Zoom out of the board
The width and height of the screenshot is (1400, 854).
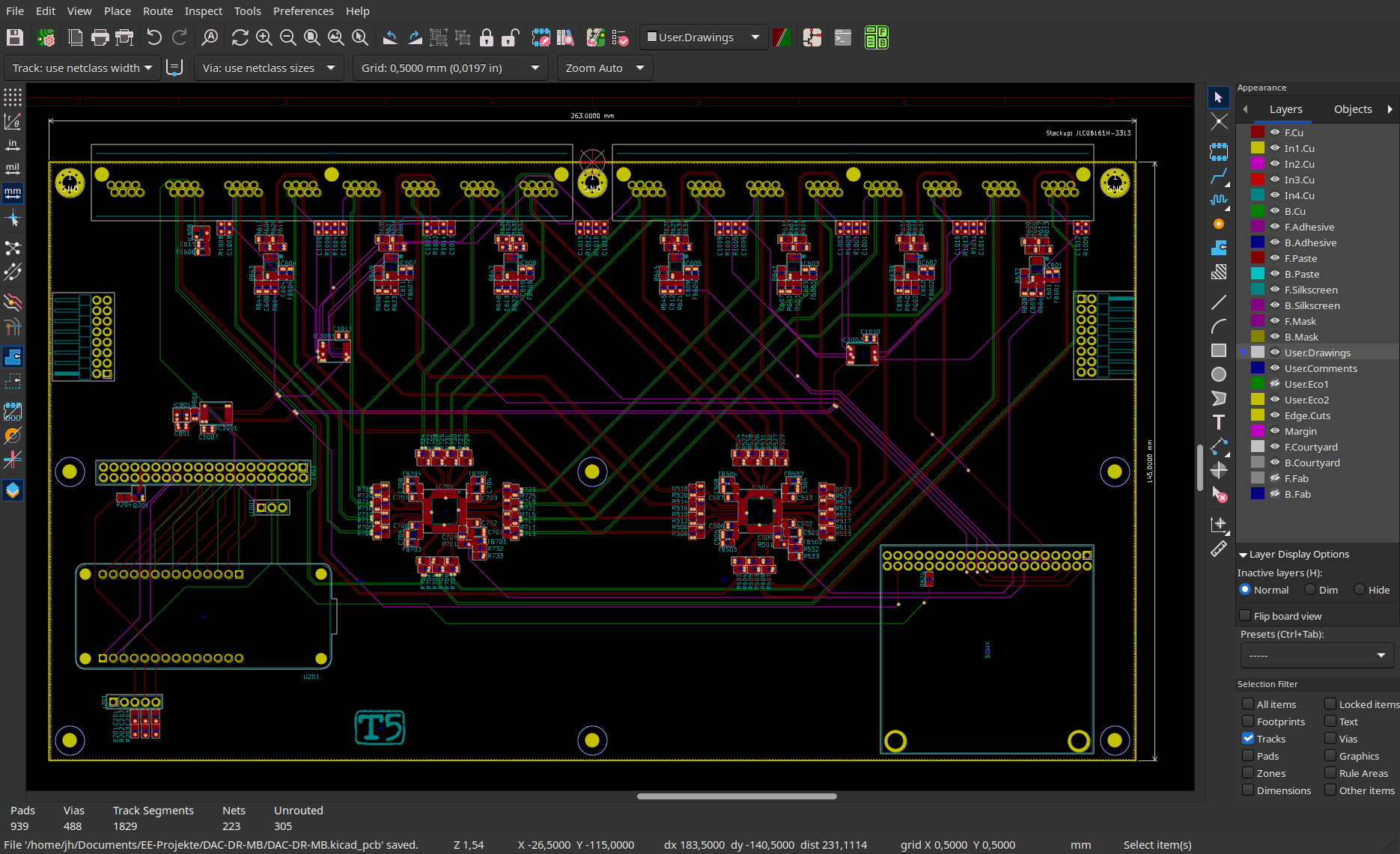pyautogui.click(x=287, y=37)
